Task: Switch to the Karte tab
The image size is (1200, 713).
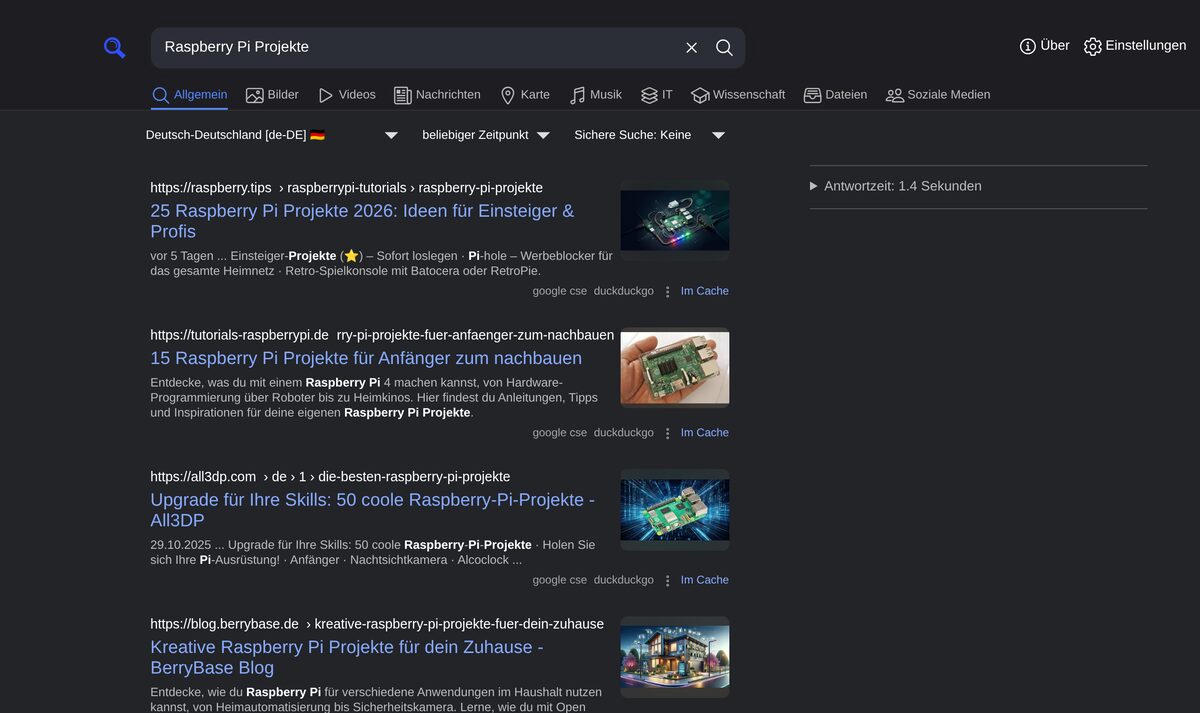Action: tap(525, 95)
